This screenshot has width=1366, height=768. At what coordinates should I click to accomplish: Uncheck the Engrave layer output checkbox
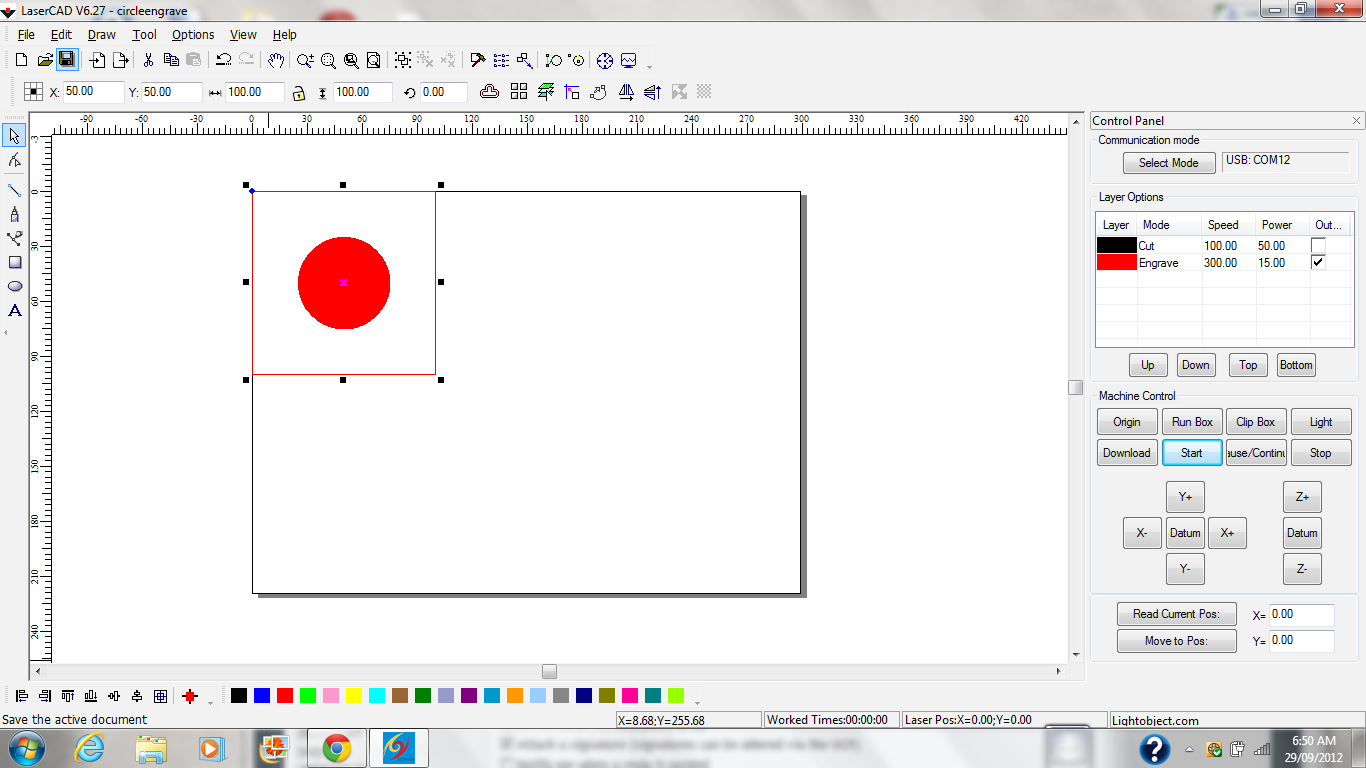[1318, 262]
